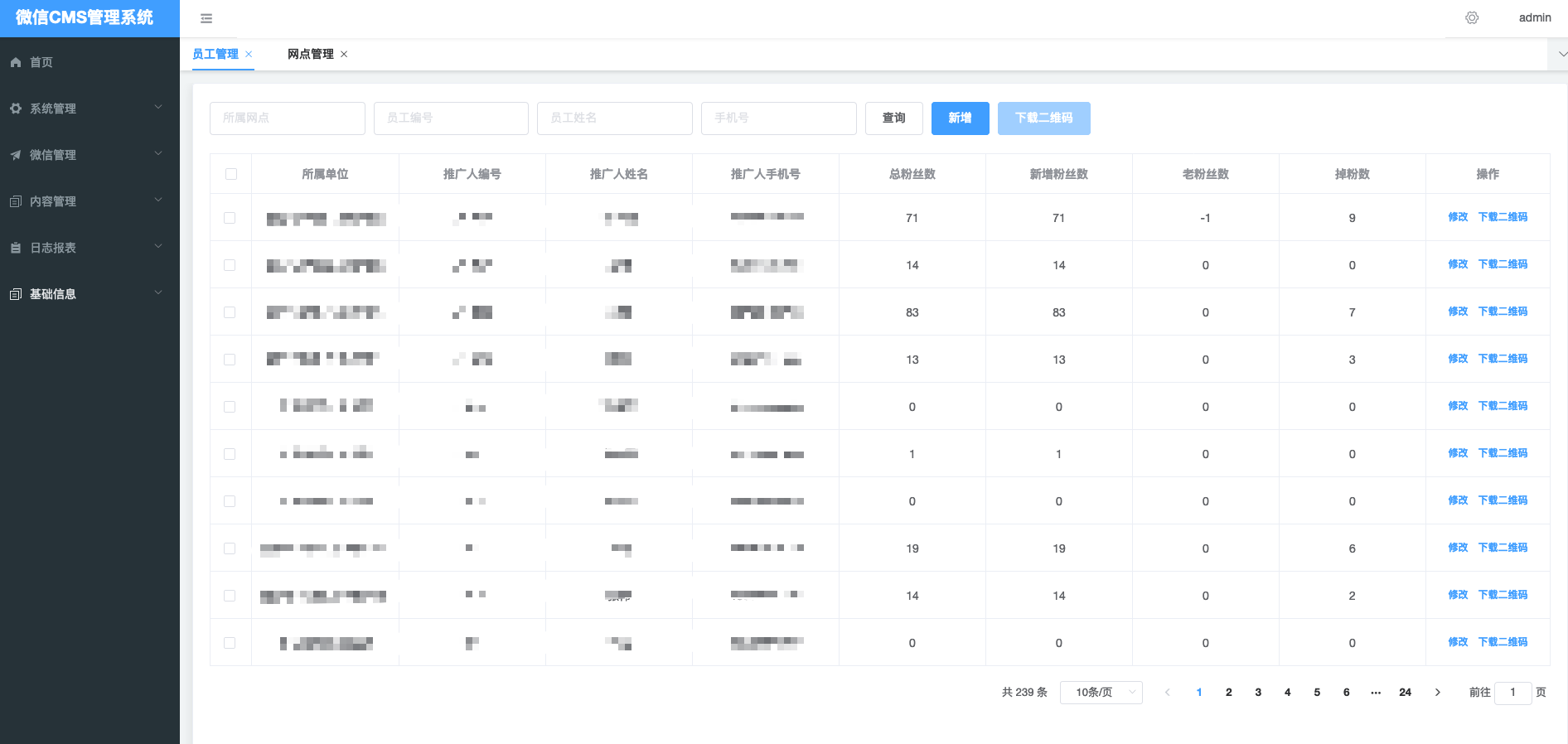Screen dimensions: 1568x744
Task: Go to page 2
Action: click(1228, 693)
